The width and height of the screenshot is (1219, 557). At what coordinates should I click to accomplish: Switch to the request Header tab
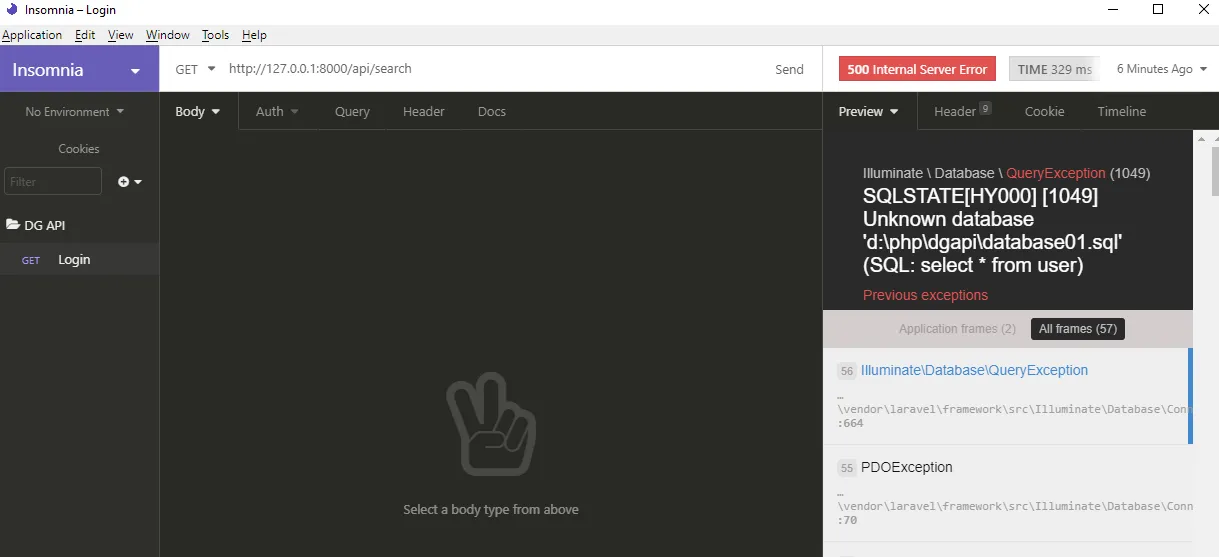424,112
